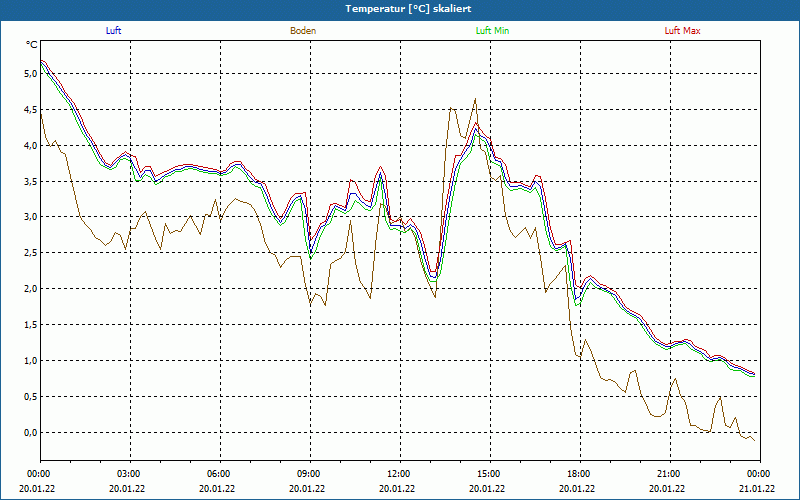Click the '1,5' y-axis value
The height and width of the screenshot is (500, 800).
tap(31, 324)
